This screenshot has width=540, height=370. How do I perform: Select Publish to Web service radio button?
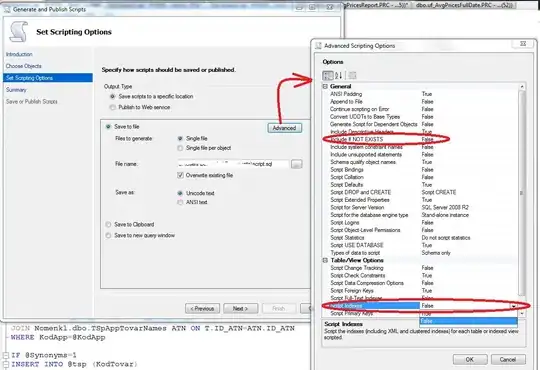(113, 107)
